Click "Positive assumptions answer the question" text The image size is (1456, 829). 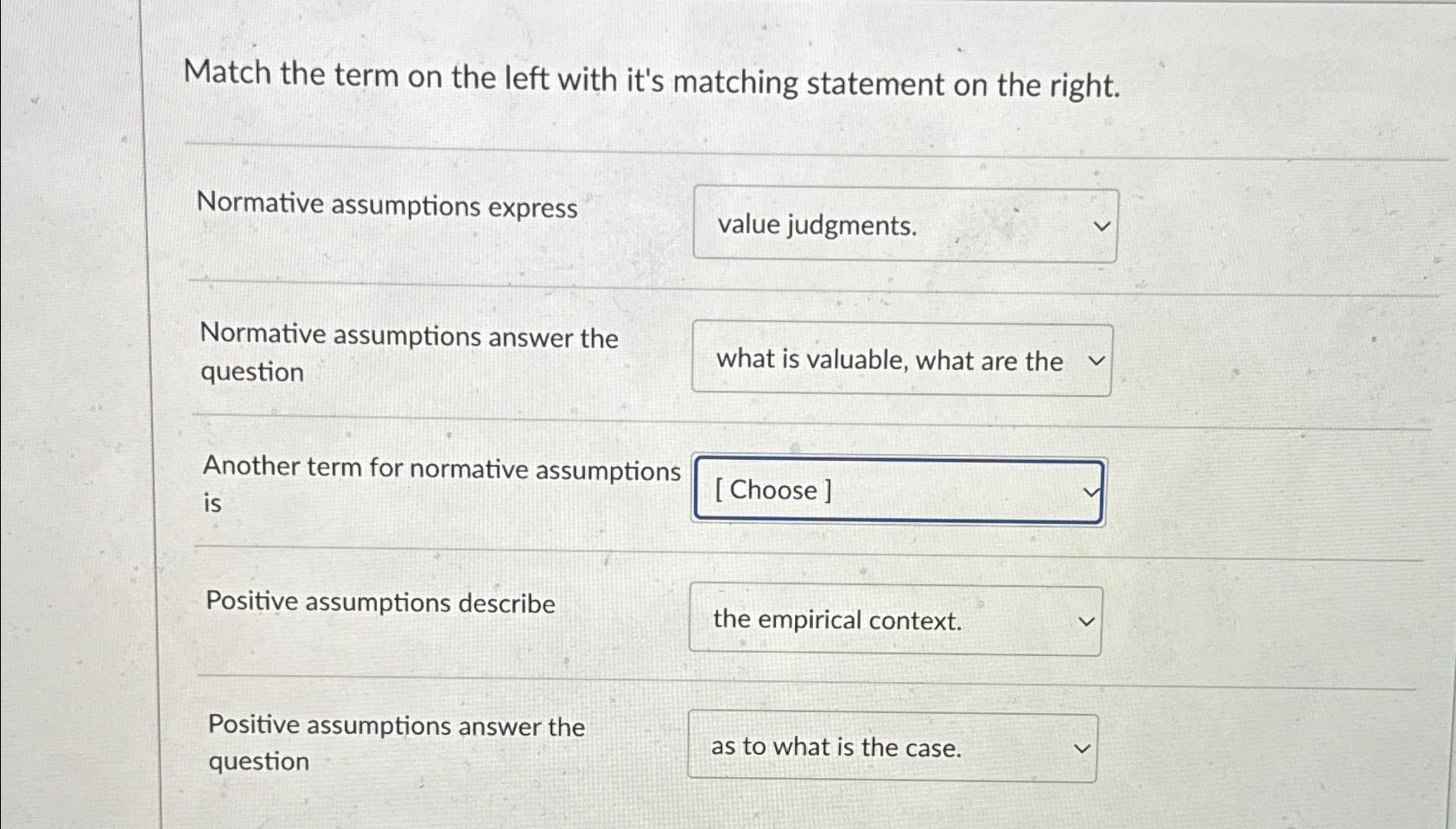coord(397,743)
